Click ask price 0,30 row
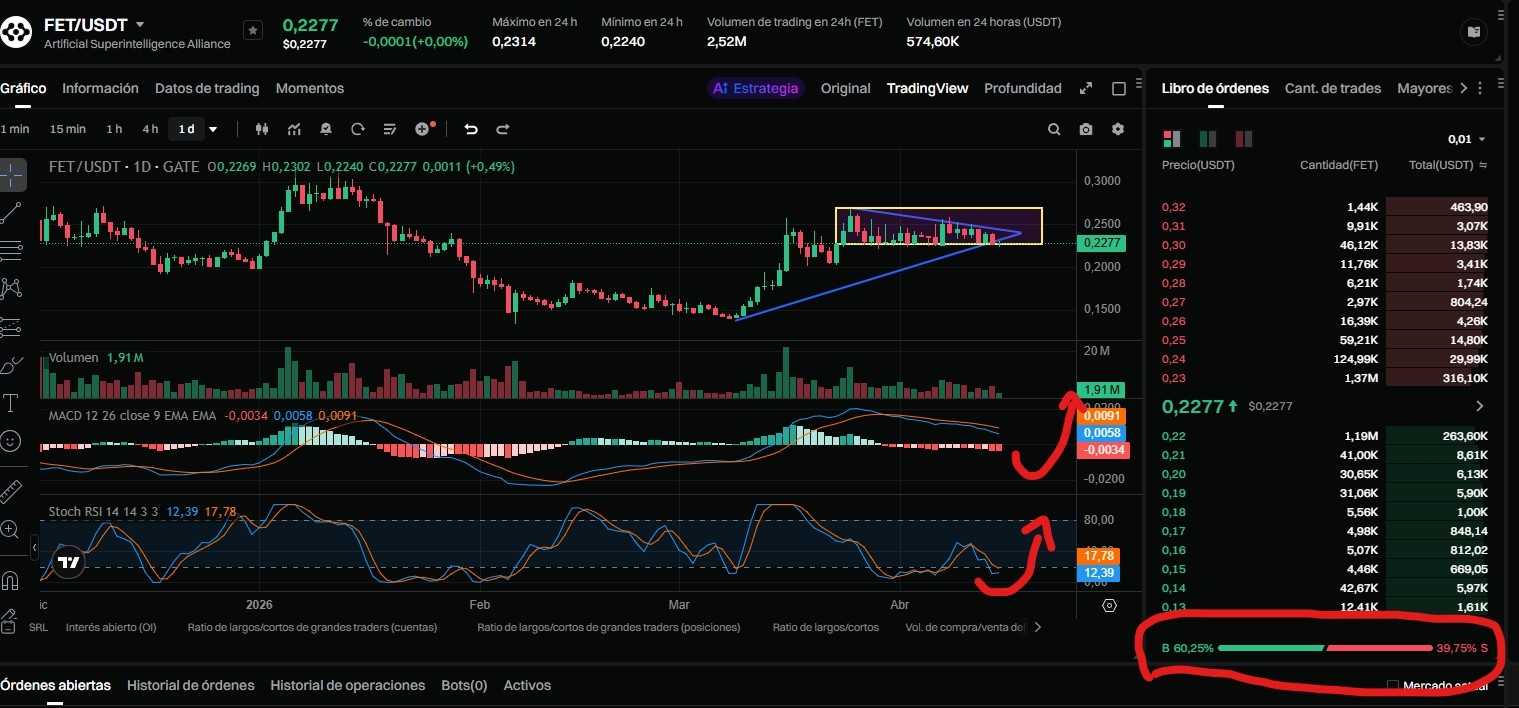This screenshot has height=708, width=1519. 1325,245
